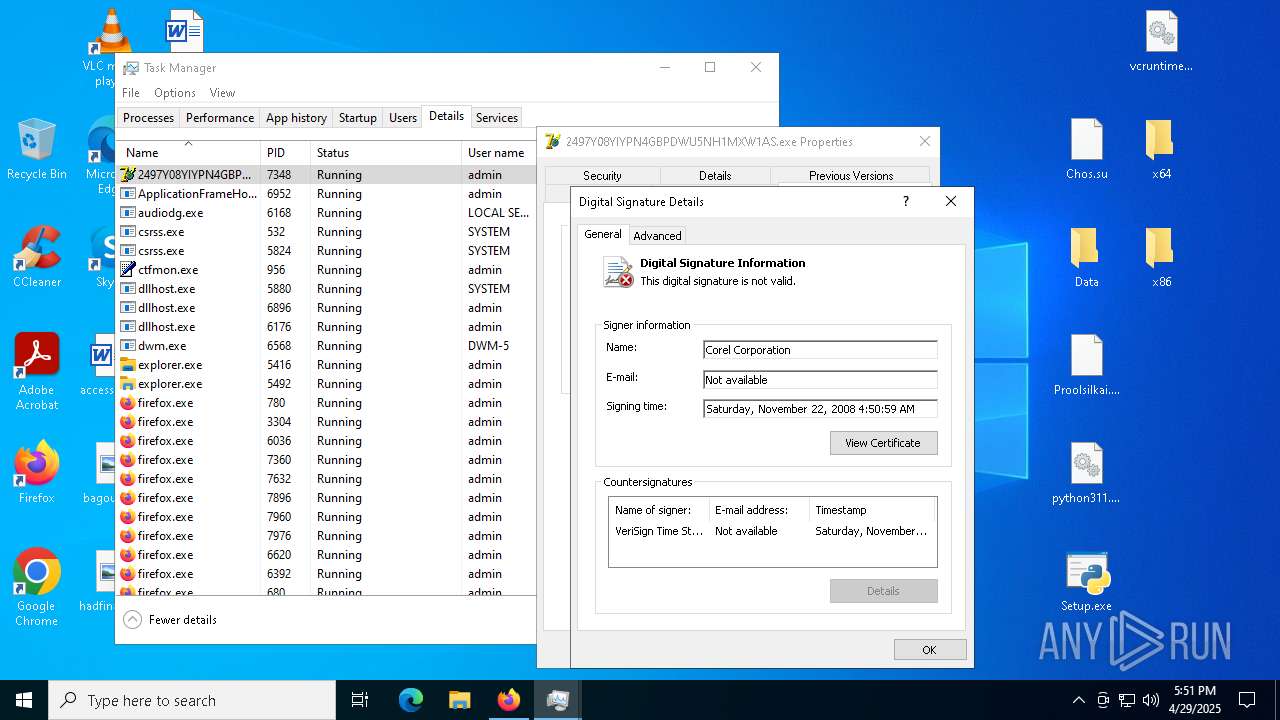Open Advanced tab in Digital Signature Details
The image size is (1280, 720).
click(x=657, y=236)
